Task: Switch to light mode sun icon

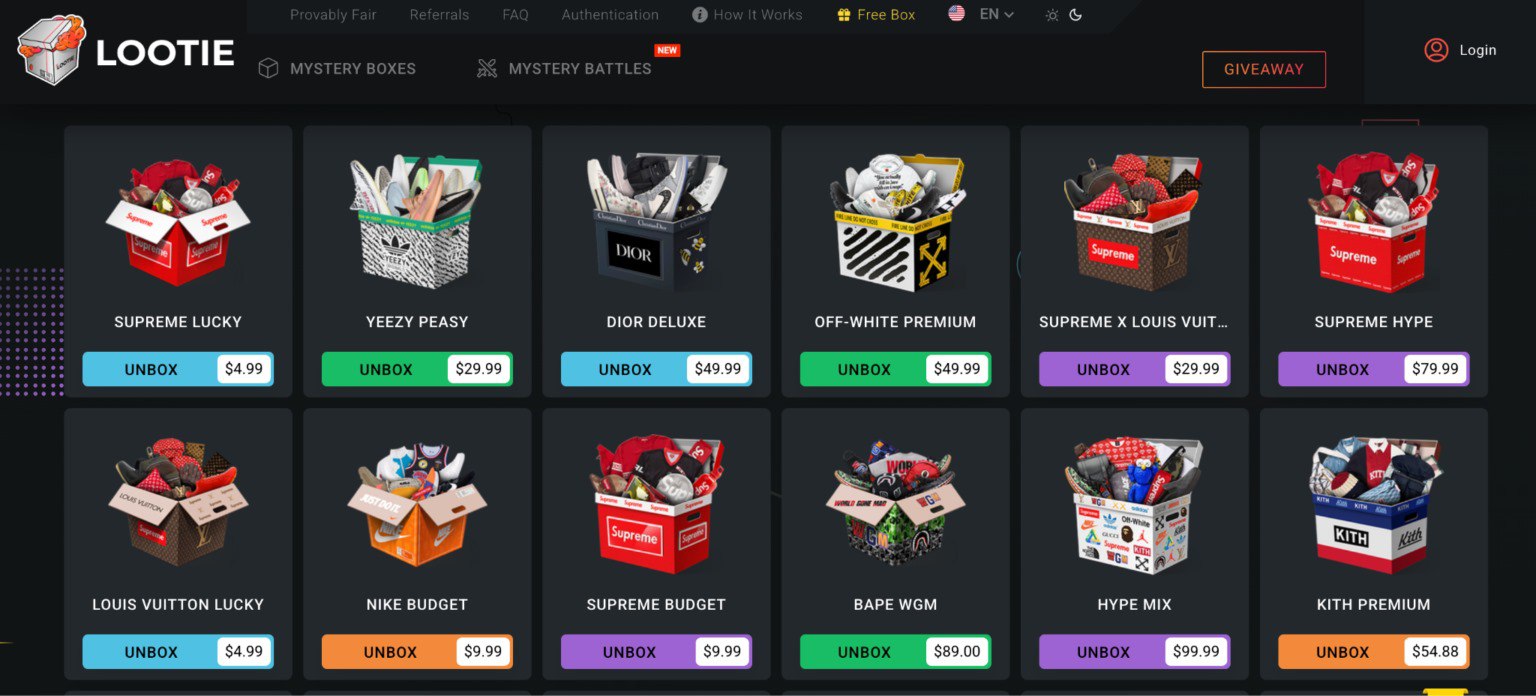Action: click(x=1052, y=15)
